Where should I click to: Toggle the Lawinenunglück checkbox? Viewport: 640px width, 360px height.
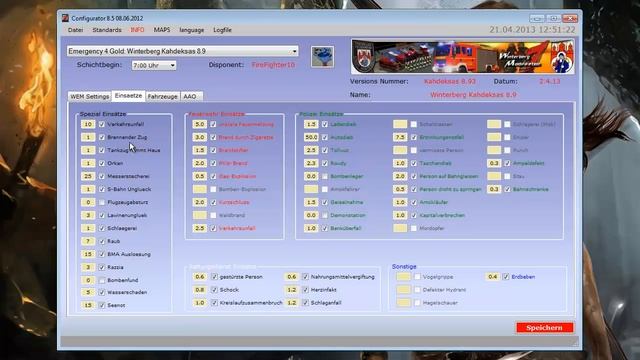102,215
